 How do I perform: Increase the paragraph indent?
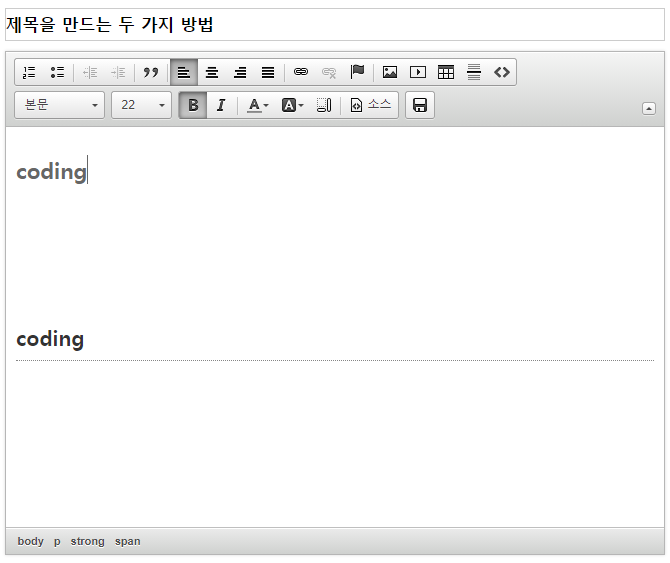pyautogui.click(x=118, y=72)
